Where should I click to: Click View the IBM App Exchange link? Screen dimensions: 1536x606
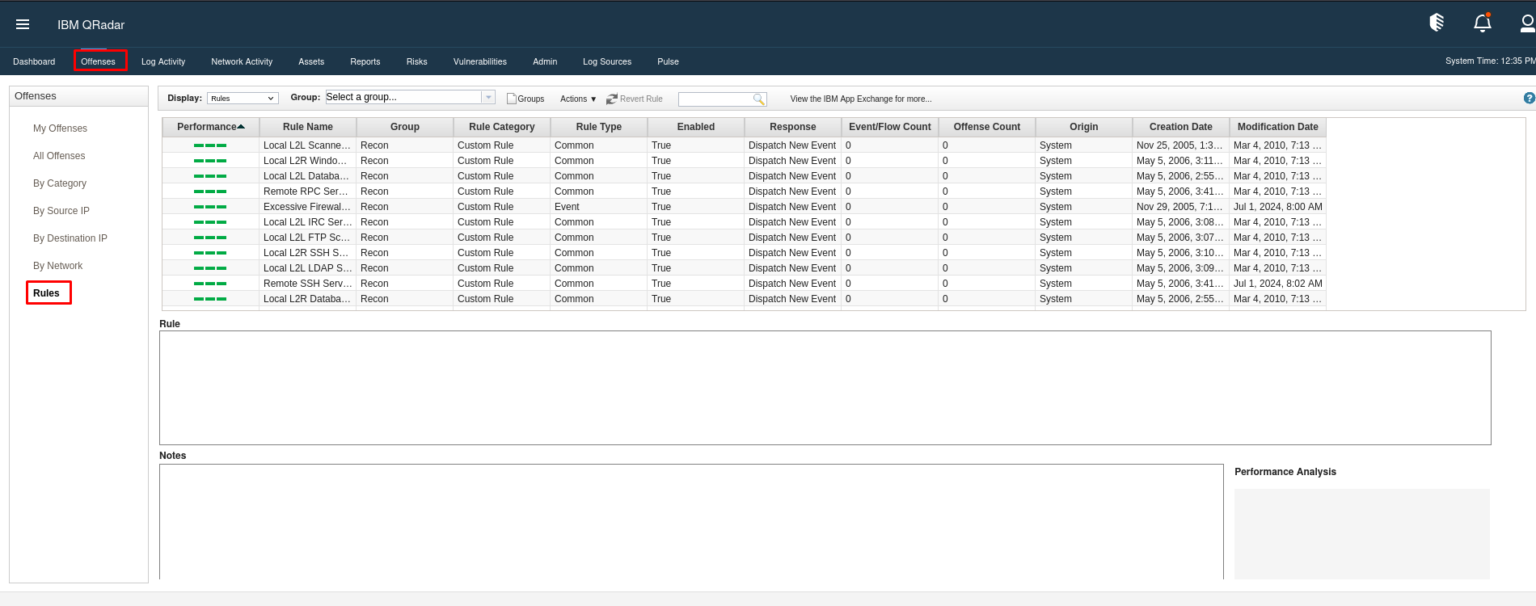[x=860, y=99]
